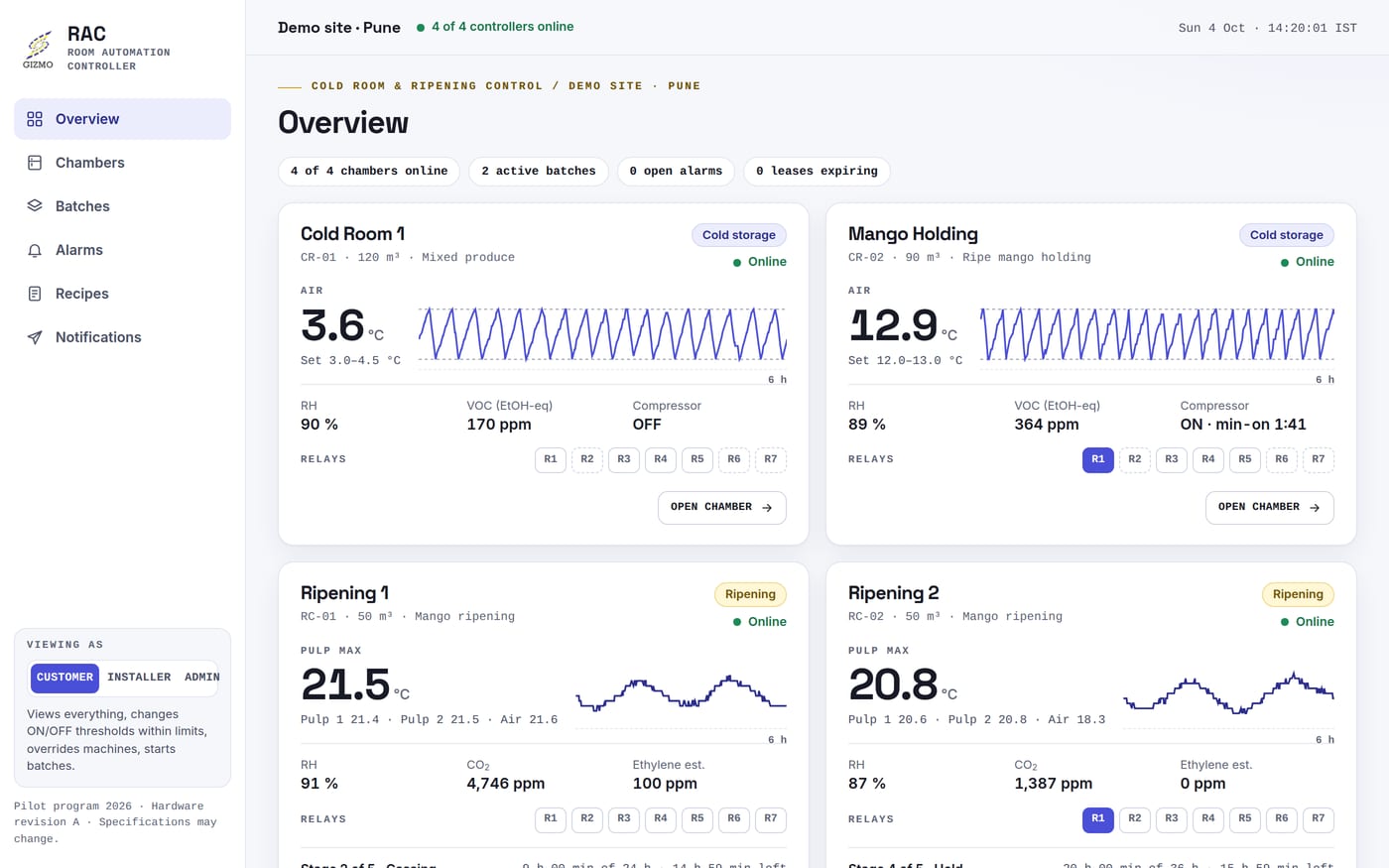Click the Ripening badge on Ripening 1 card
1389x868 pixels.
pos(750,594)
